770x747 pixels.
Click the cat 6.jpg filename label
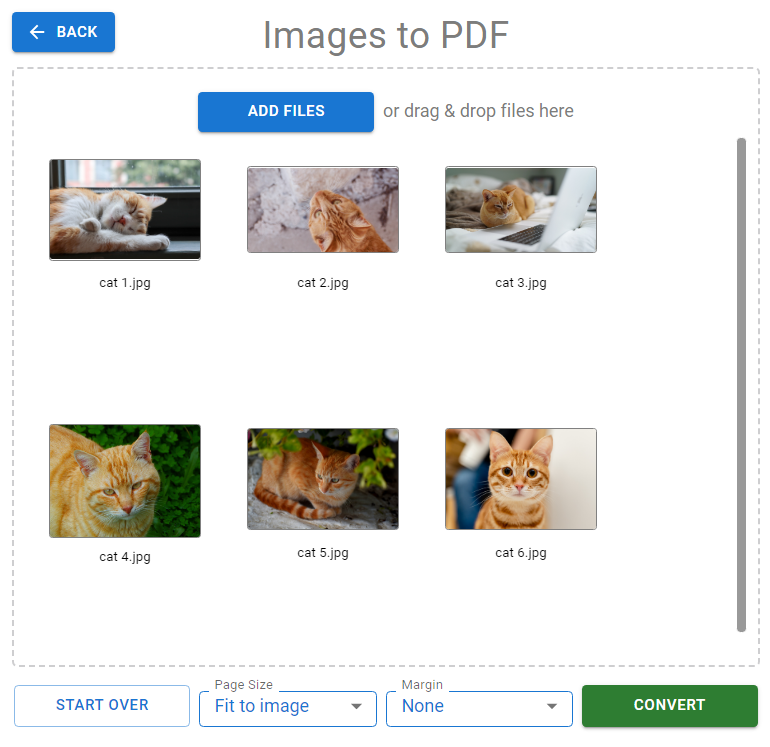coord(521,553)
